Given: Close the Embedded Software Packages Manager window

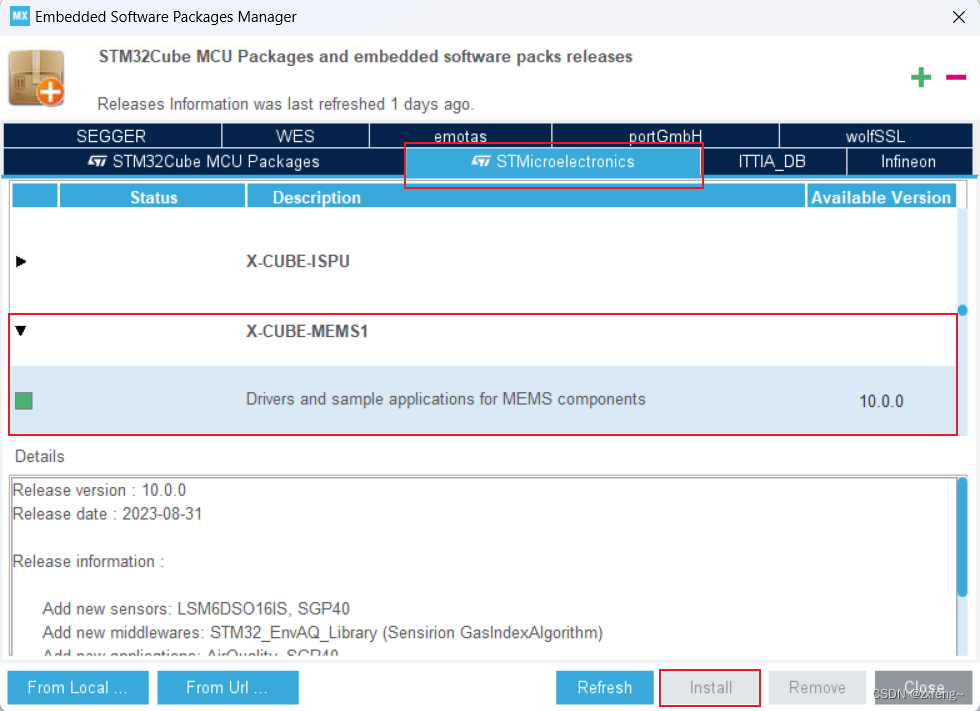Looking at the screenshot, I should pyautogui.click(x=959, y=17).
